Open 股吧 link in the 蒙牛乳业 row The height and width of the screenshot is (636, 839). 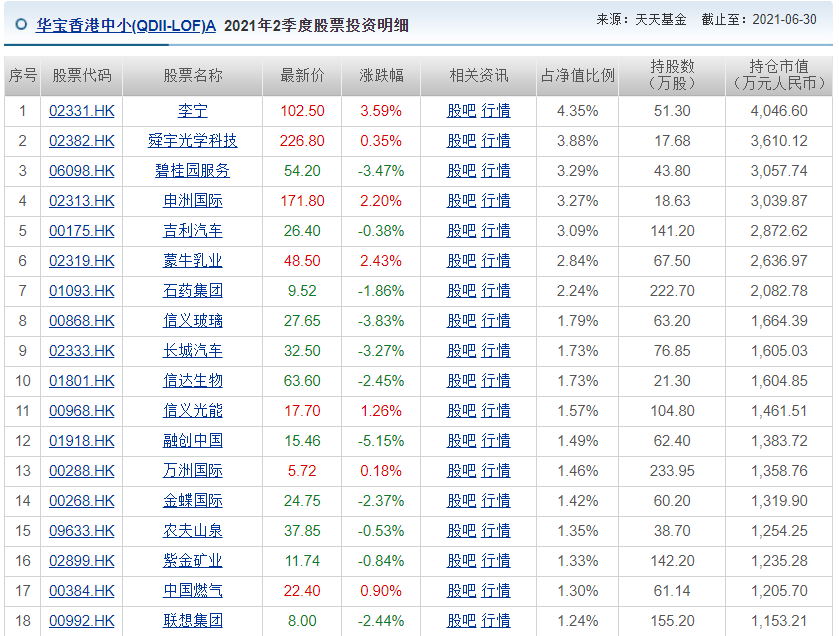click(x=461, y=260)
